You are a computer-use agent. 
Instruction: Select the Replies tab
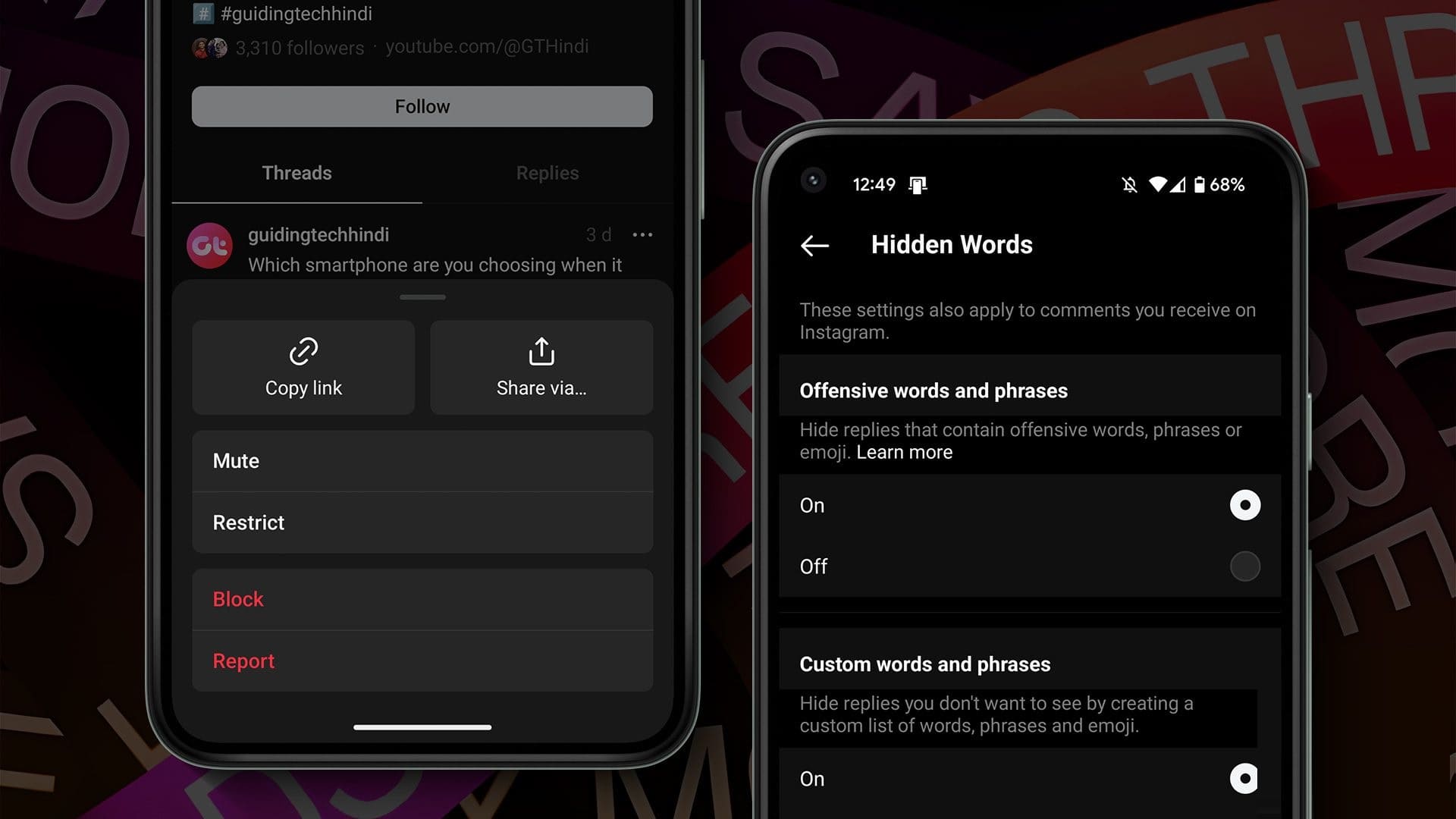[x=547, y=172]
